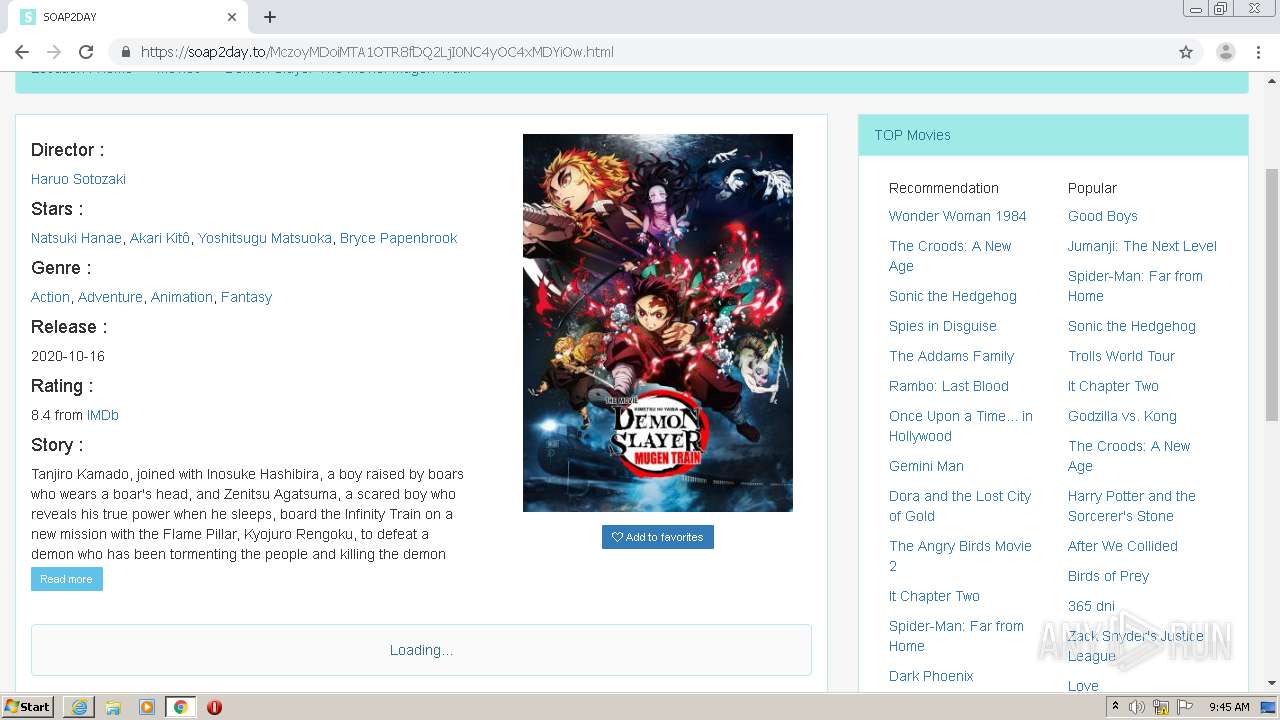The width and height of the screenshot is (1280, 720).
Task: Open File Explorer folder taskbar icon
Action: click(113, 707)
